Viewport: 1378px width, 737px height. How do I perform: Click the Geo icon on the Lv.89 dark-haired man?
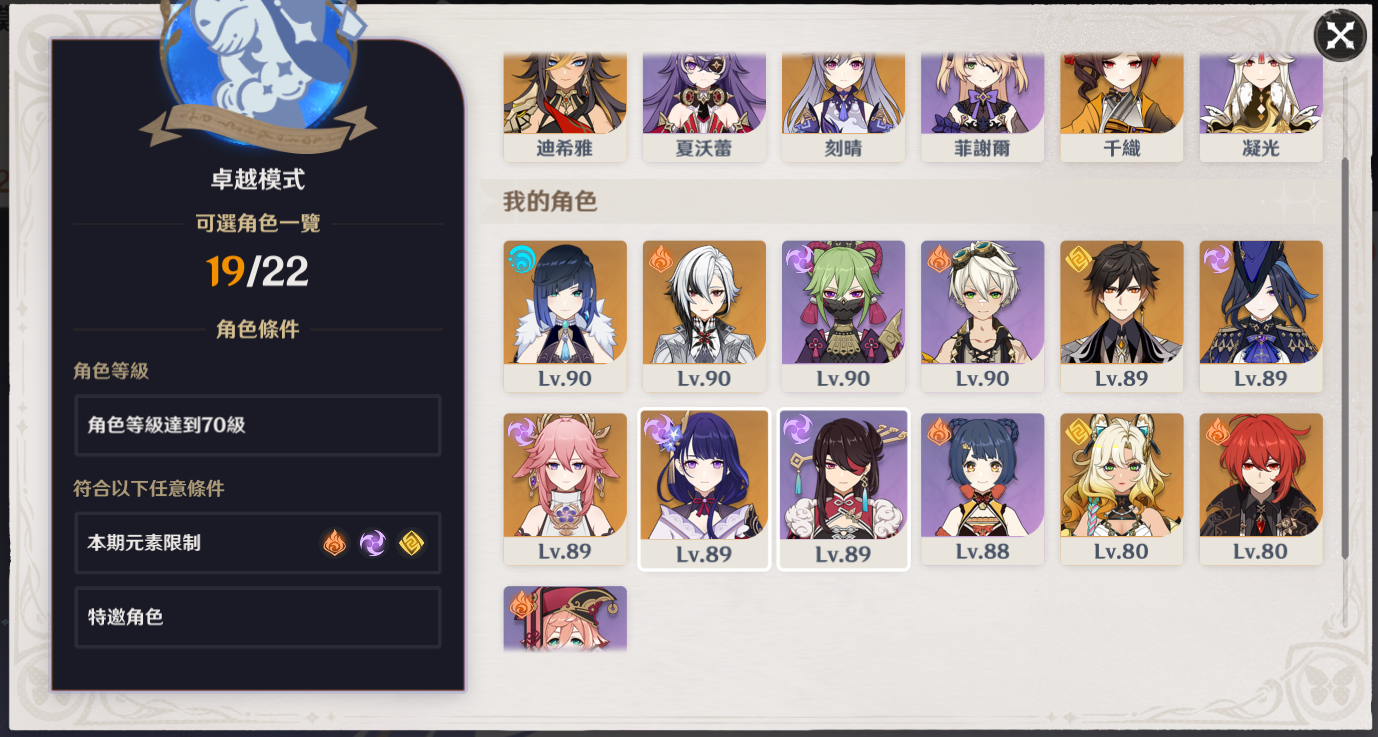[1078, 260]
